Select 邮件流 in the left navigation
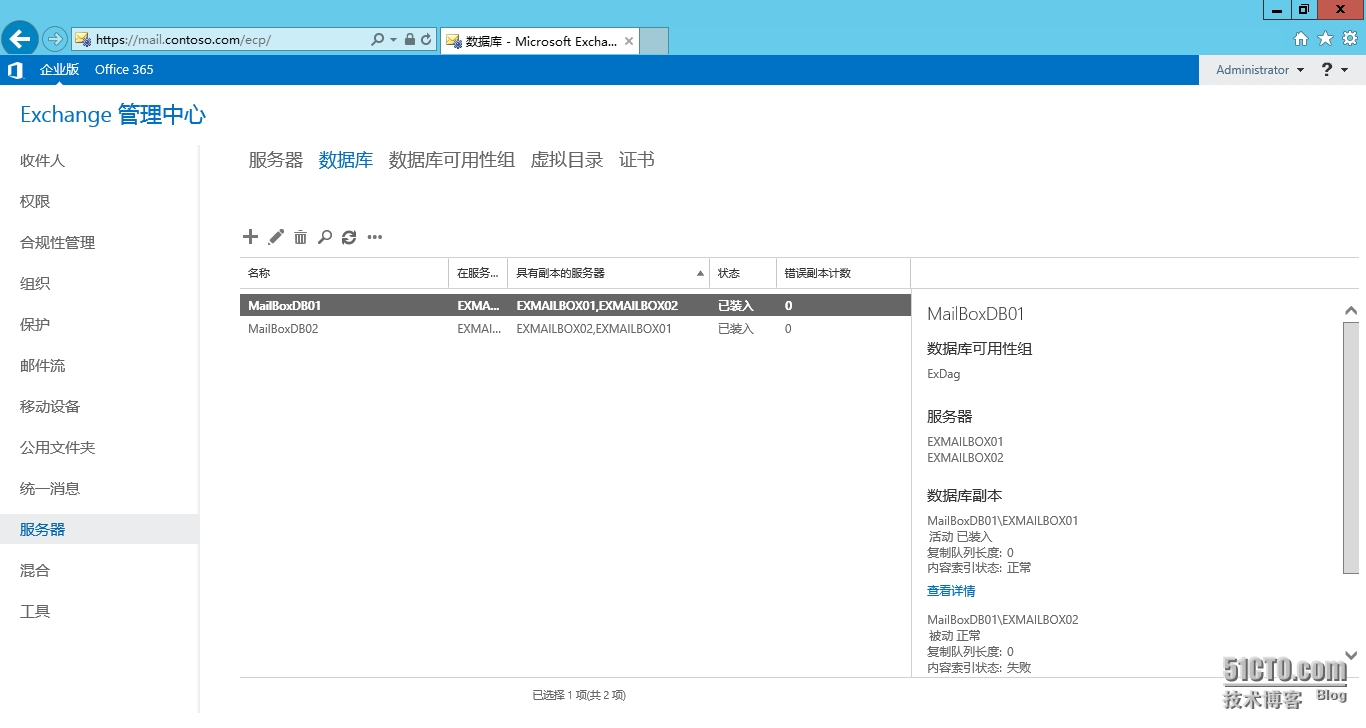Screen dimensions: 1366x728 coord(42,365)
